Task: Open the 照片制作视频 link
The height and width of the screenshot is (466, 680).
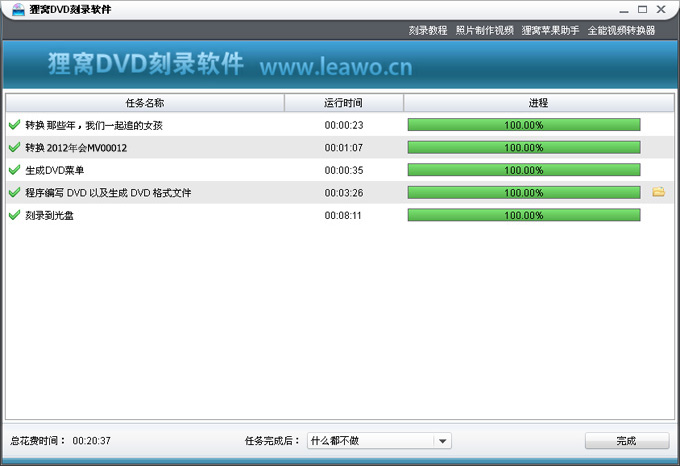Action: 484,30
